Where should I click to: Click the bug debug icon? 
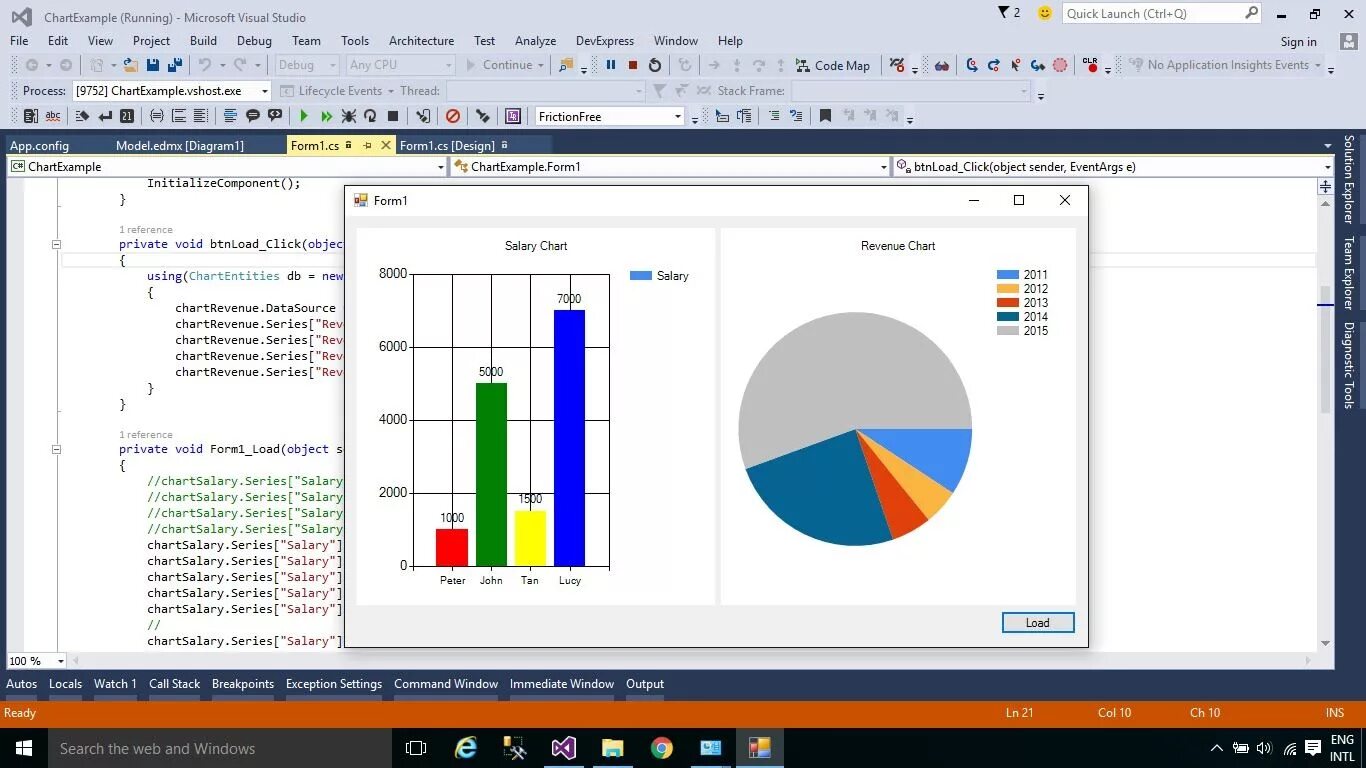tap(348, 116)
